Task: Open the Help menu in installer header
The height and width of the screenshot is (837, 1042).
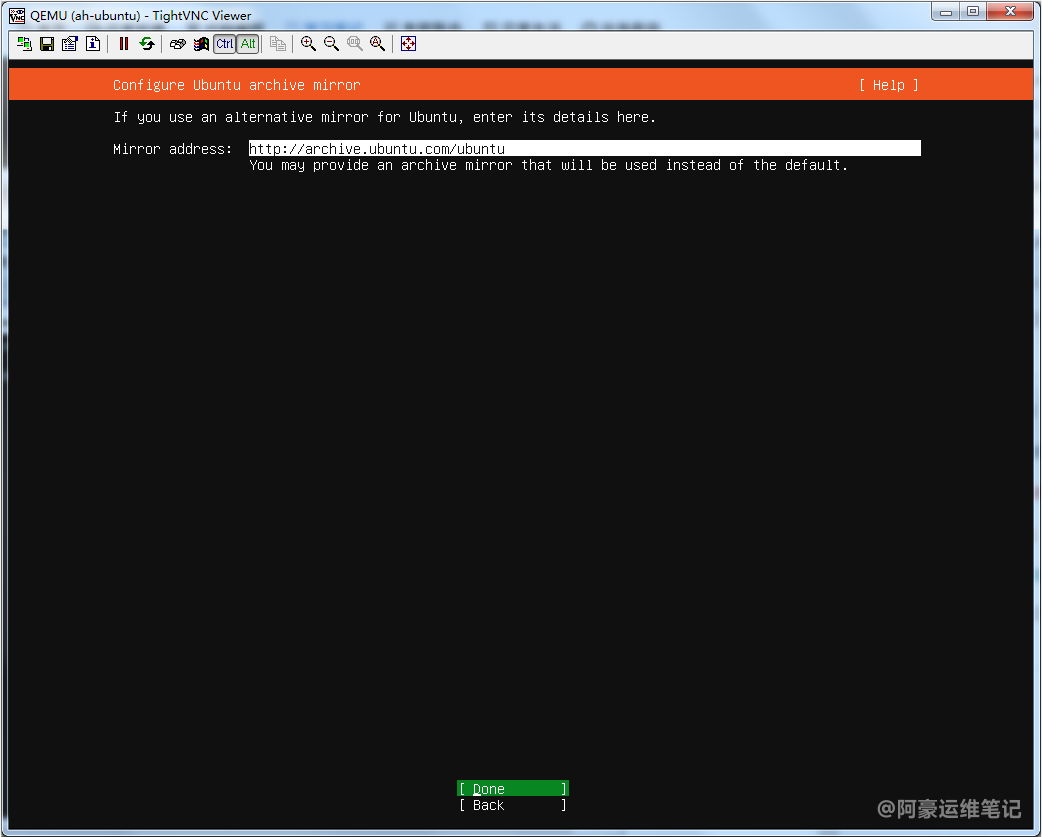Action: [x=888, y=85]
